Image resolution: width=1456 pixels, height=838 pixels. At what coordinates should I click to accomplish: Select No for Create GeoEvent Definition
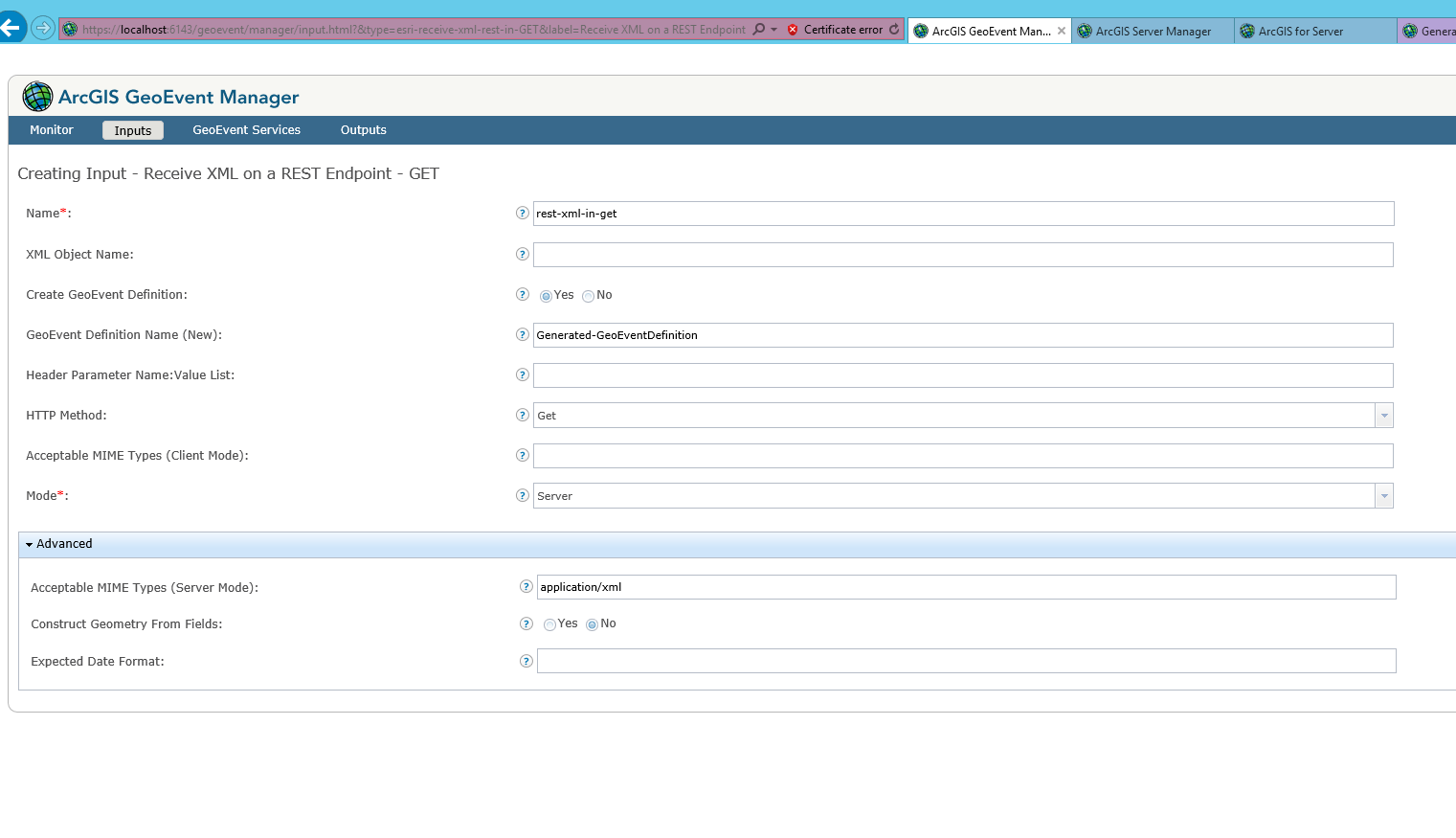click(x=588, y=296)
